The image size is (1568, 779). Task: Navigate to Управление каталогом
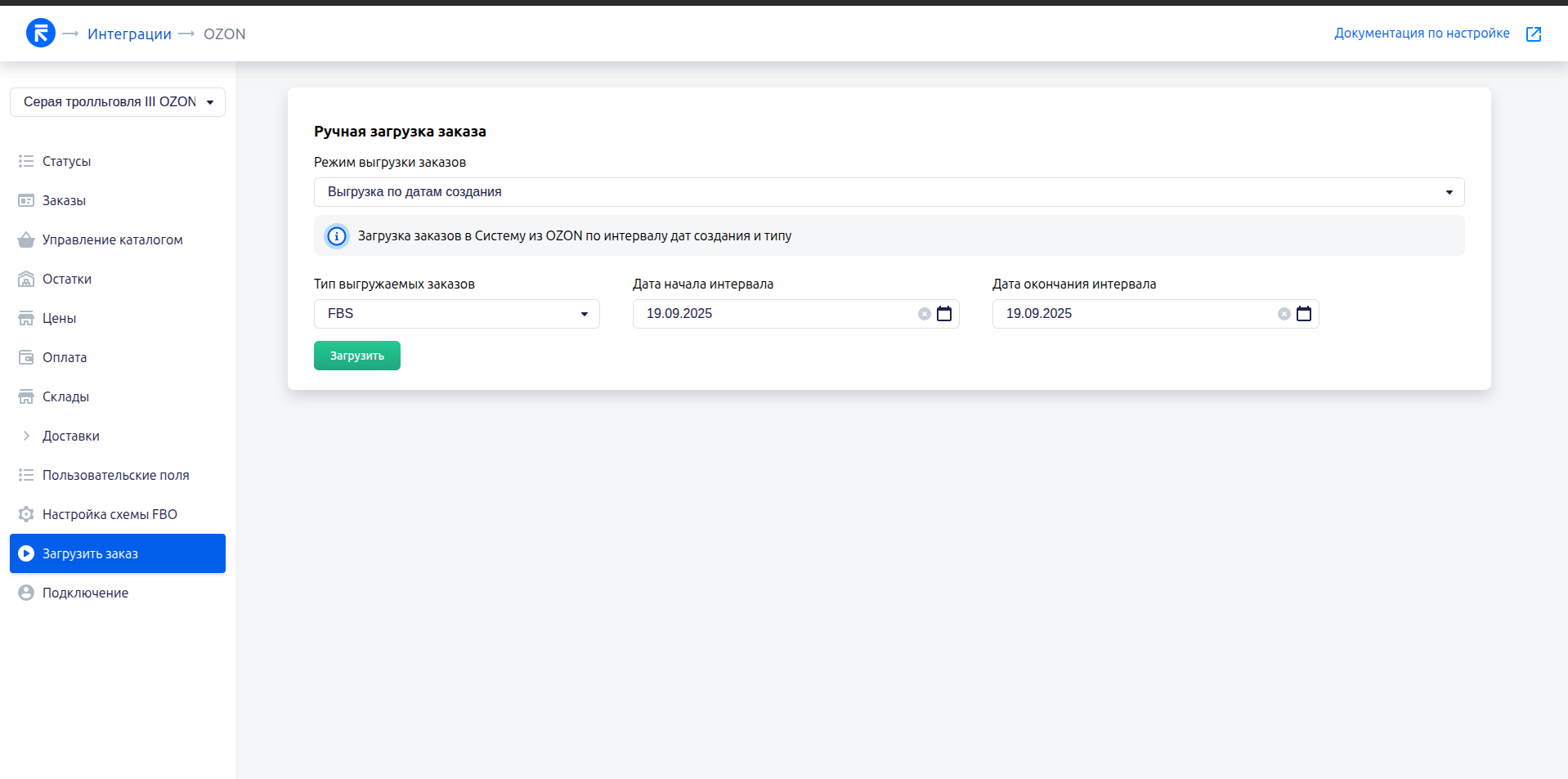coord(112,240)
